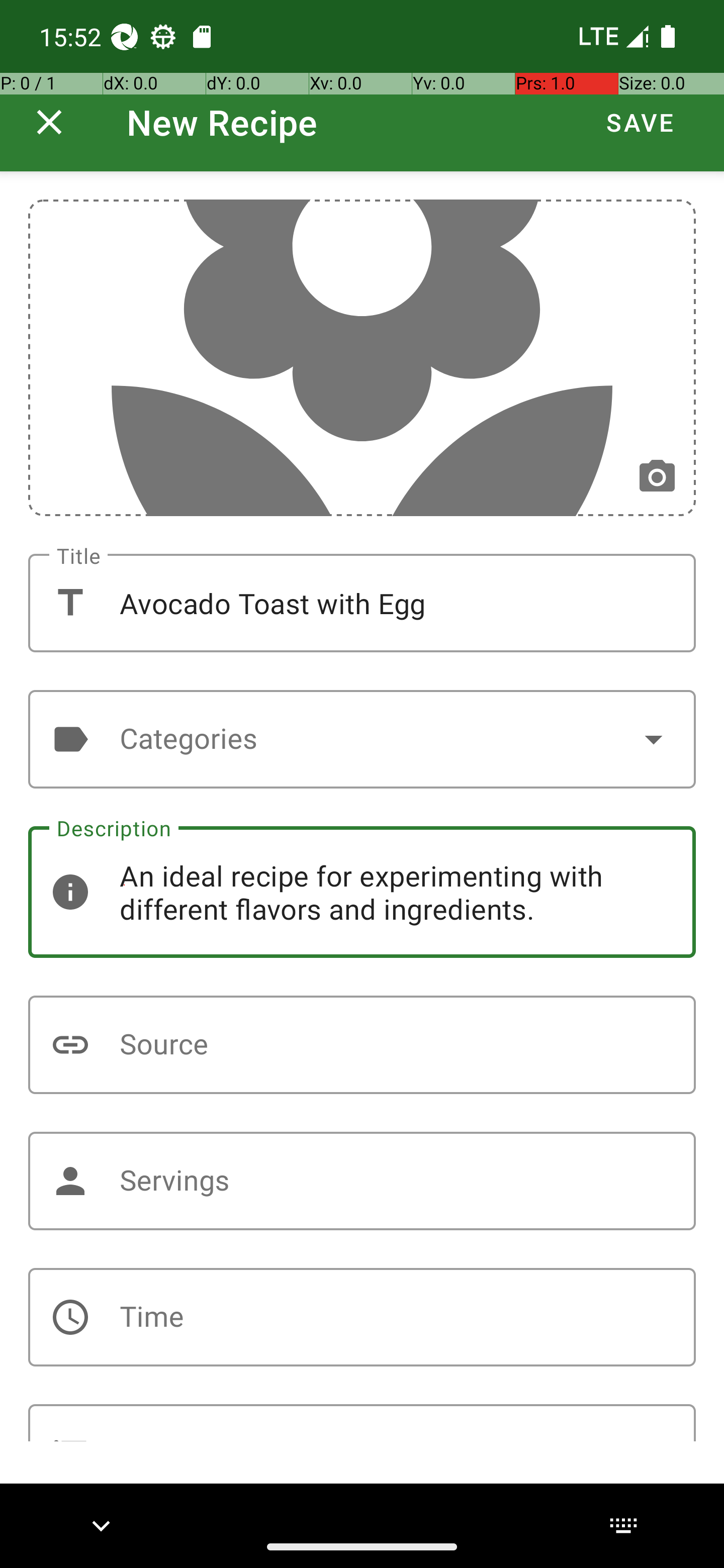Tap the Servings person icon
This screenshot has height=1568, width=724.
[70, 1181]
